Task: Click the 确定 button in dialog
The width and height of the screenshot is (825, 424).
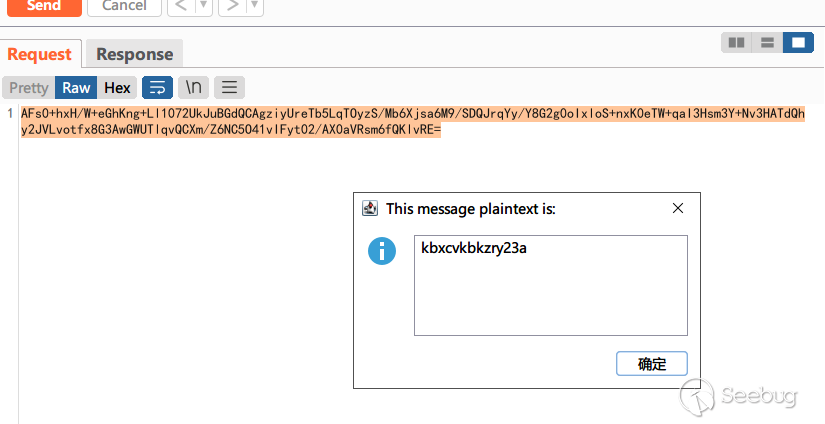Action: click(652, 364)
